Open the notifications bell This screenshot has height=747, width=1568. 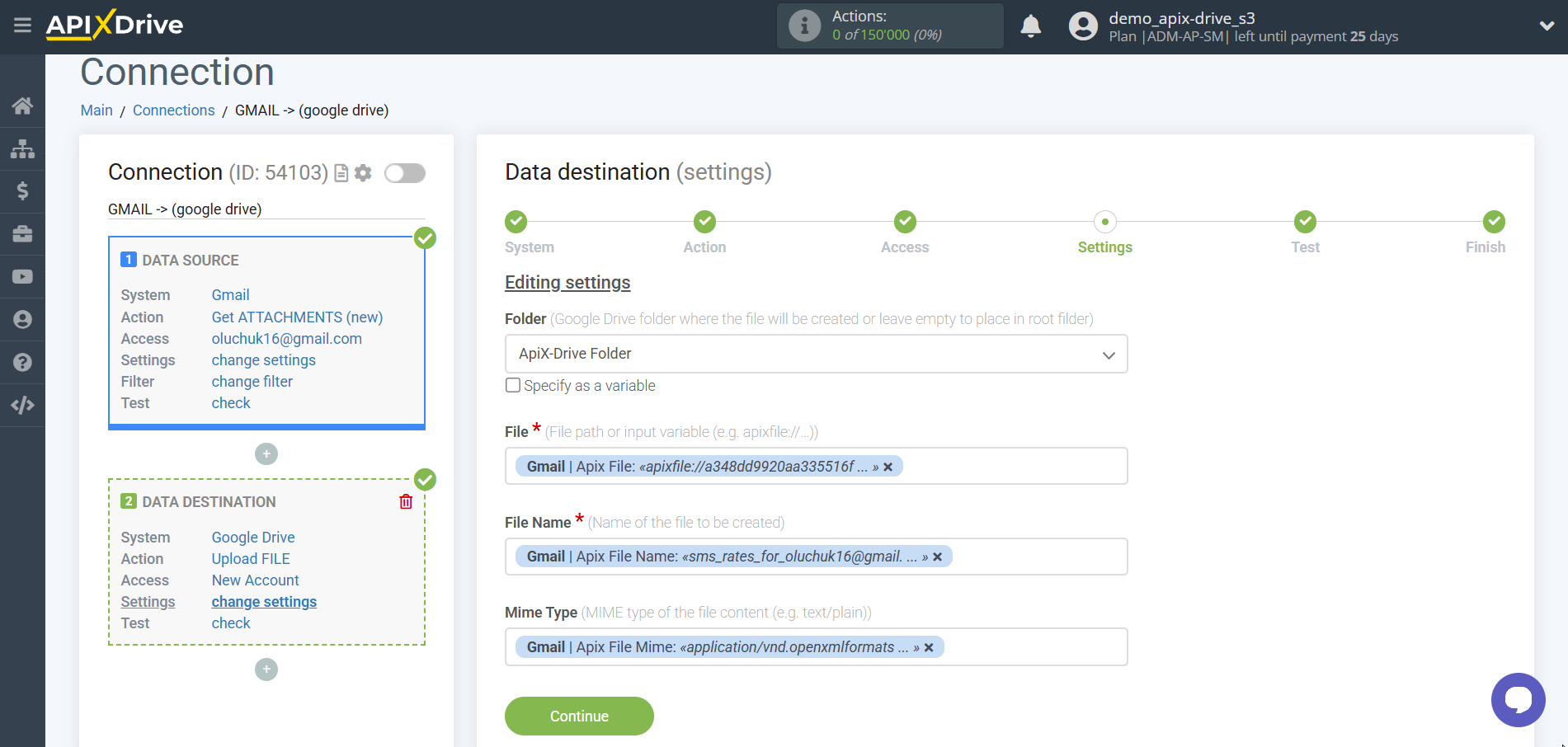click(1030, 26)
